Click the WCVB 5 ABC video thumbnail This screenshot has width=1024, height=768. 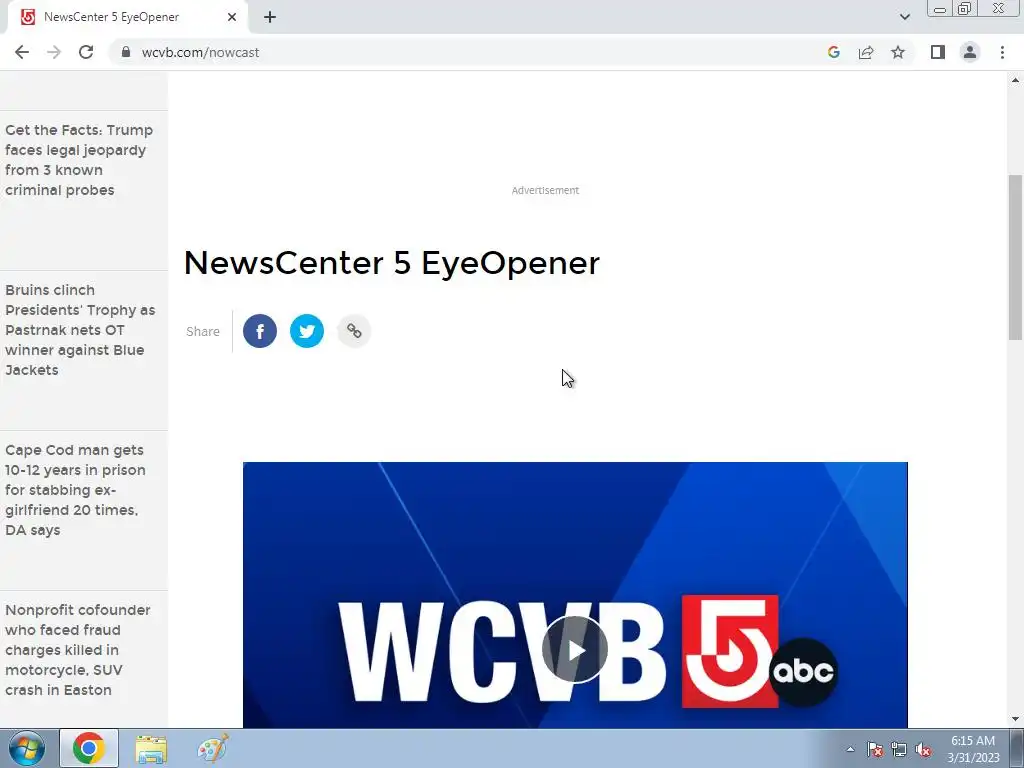pyautogui.click(x=575, y=595)
